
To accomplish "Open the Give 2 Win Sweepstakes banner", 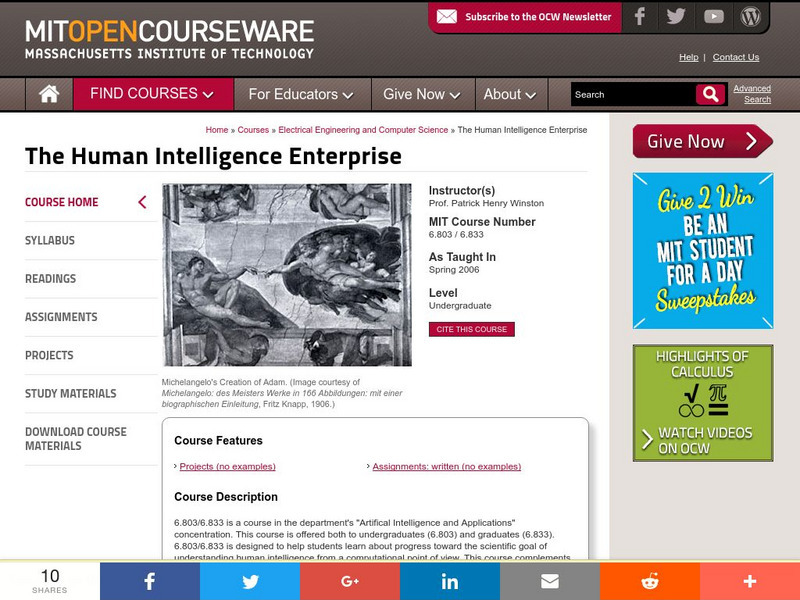I will [703, 251].
